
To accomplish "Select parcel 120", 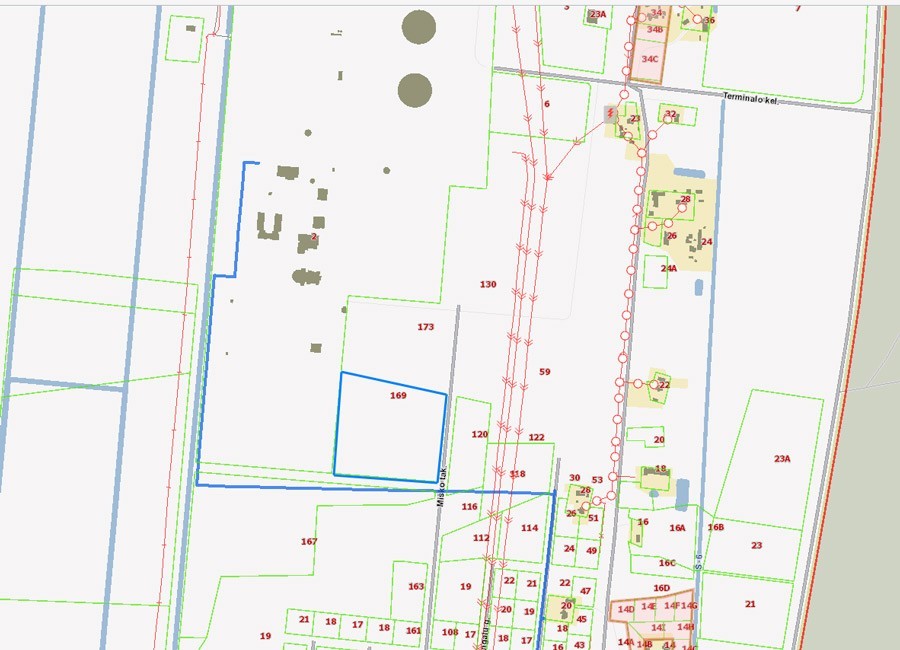I will click(x=480, y=435).
